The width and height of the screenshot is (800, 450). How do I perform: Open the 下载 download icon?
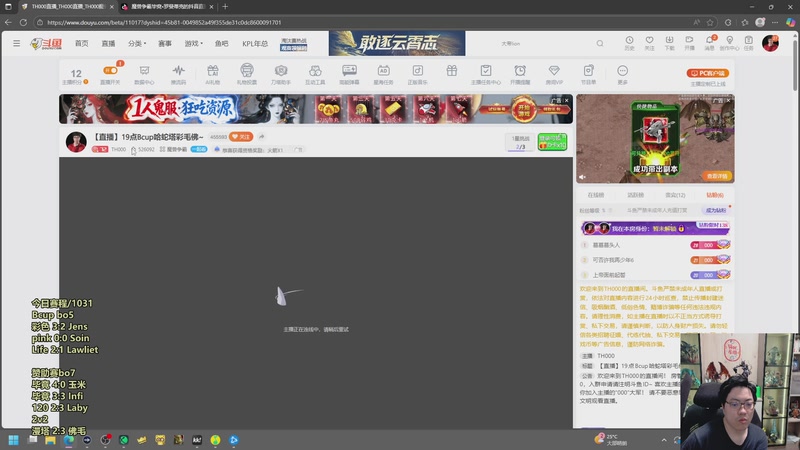tap(669, 43)
